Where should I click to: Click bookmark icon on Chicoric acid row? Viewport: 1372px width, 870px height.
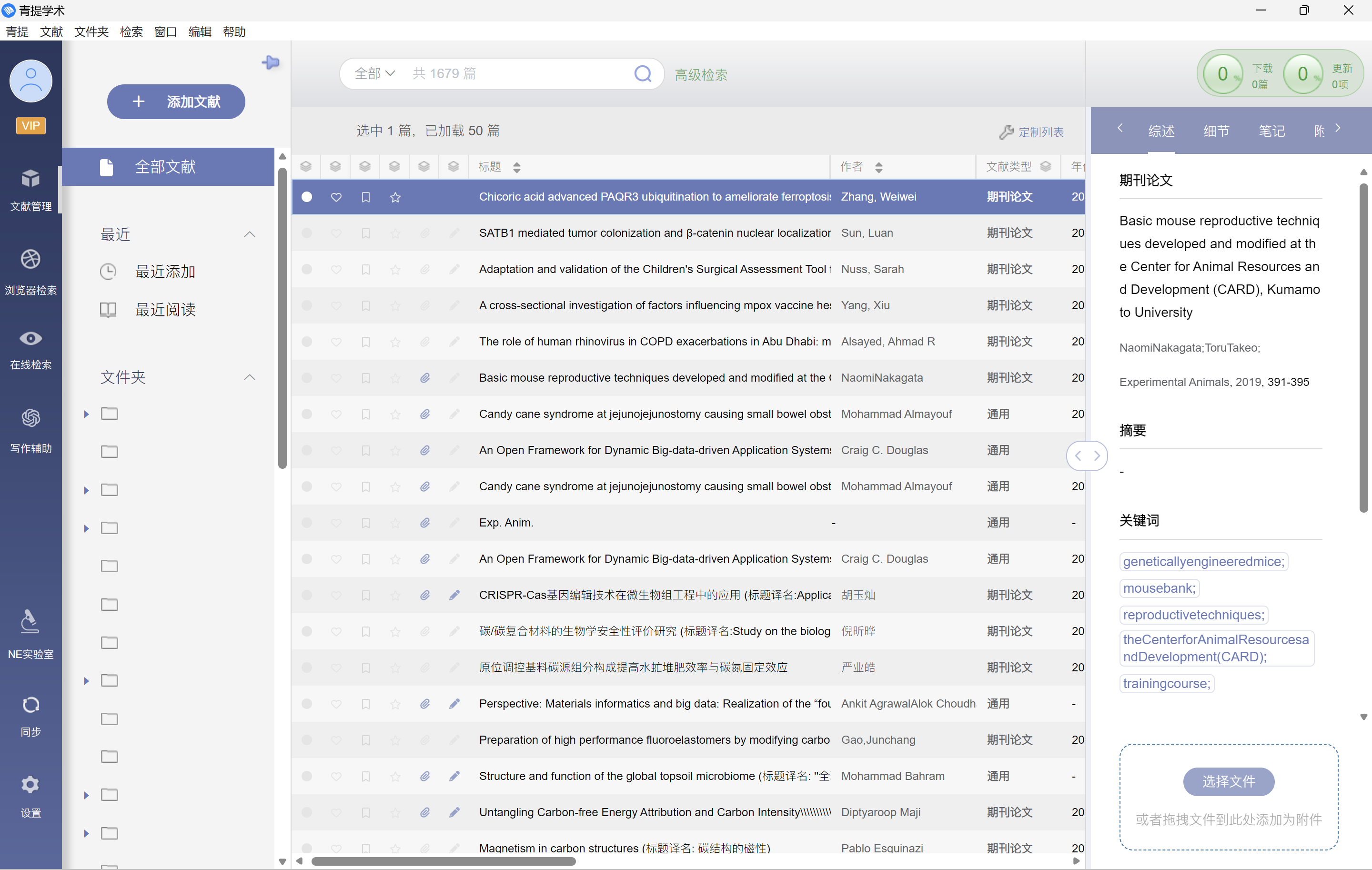(x=366, y=197)
